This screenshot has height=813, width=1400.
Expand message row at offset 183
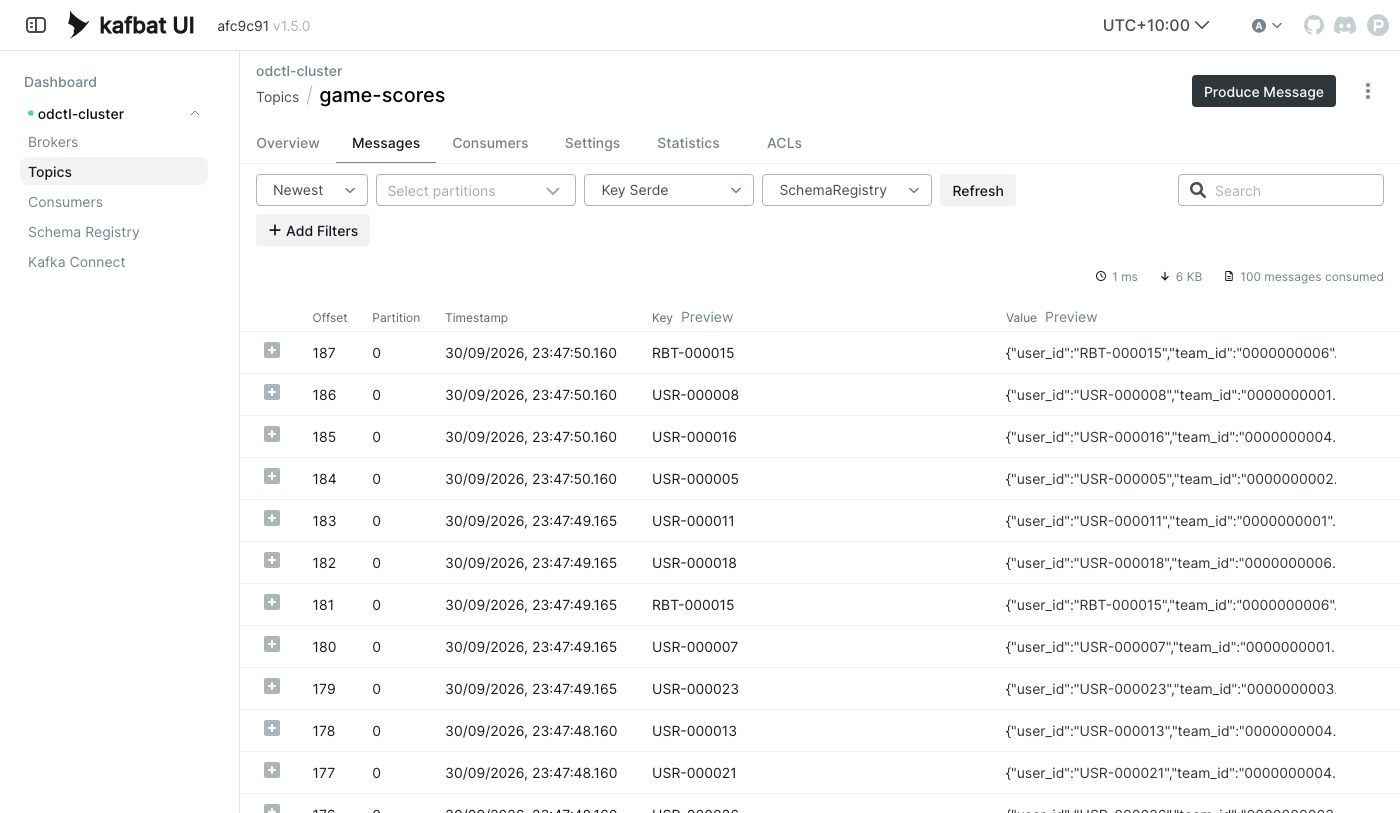272,518
